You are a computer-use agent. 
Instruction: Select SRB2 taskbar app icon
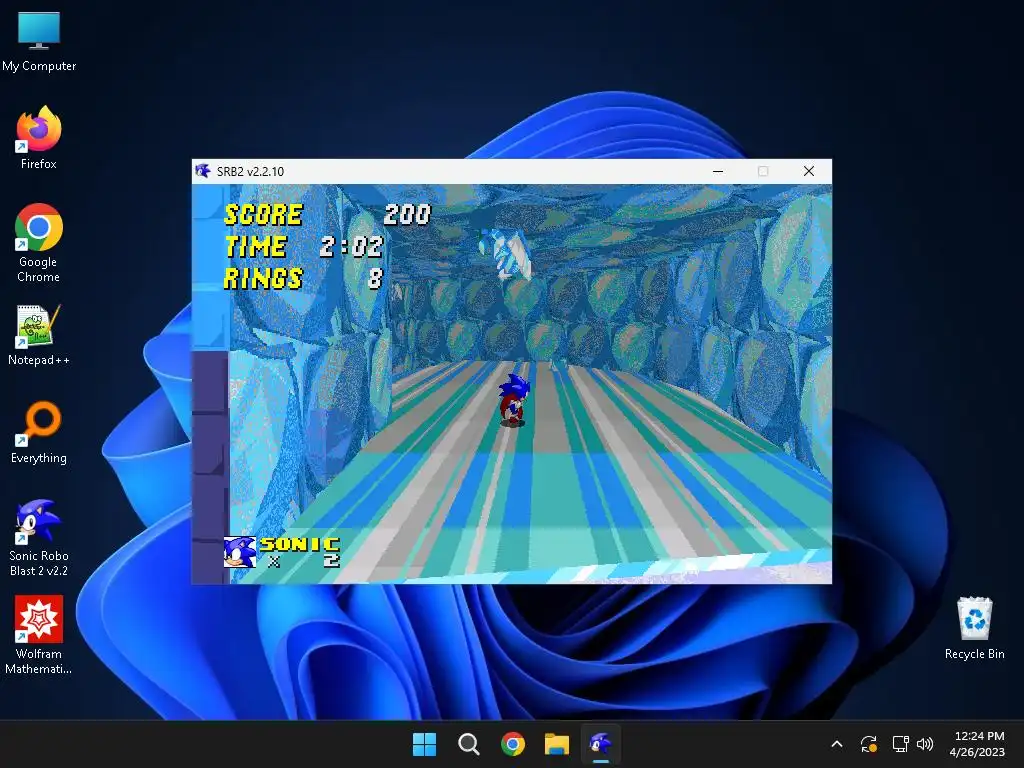[601, 744]
